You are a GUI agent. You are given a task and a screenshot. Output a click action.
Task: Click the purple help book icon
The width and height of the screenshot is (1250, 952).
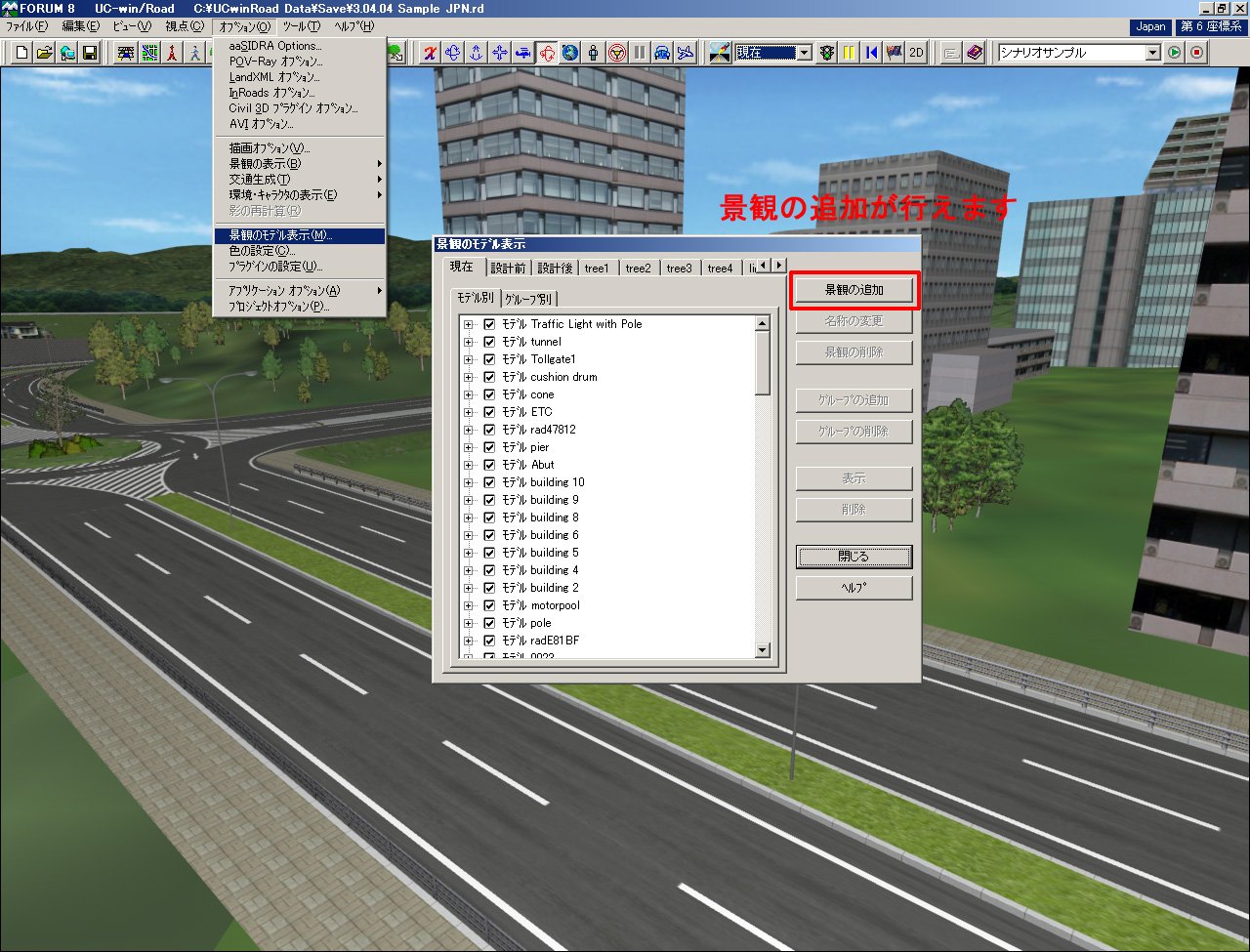975,53
